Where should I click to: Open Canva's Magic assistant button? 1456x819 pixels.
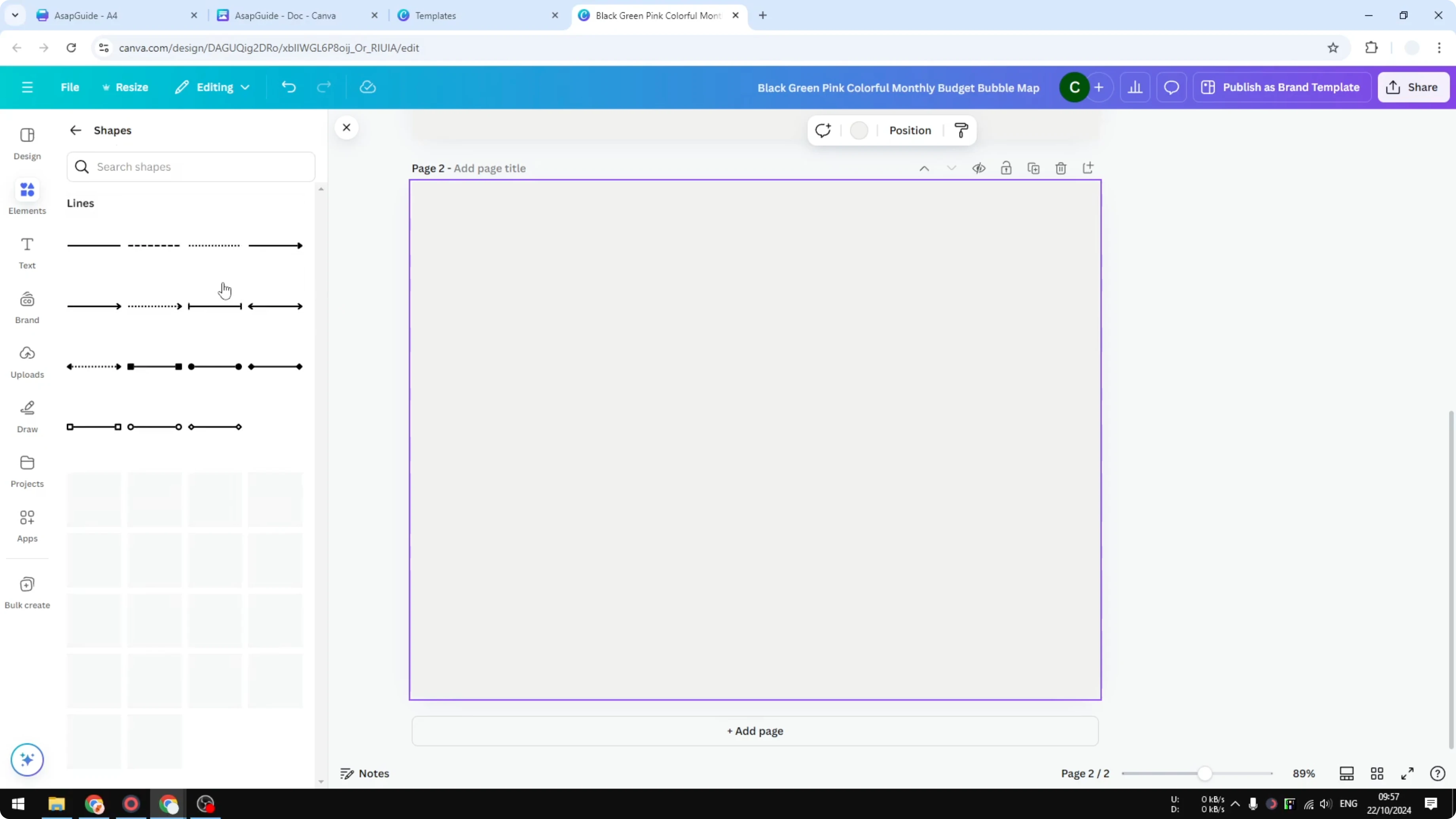(27, 760)
